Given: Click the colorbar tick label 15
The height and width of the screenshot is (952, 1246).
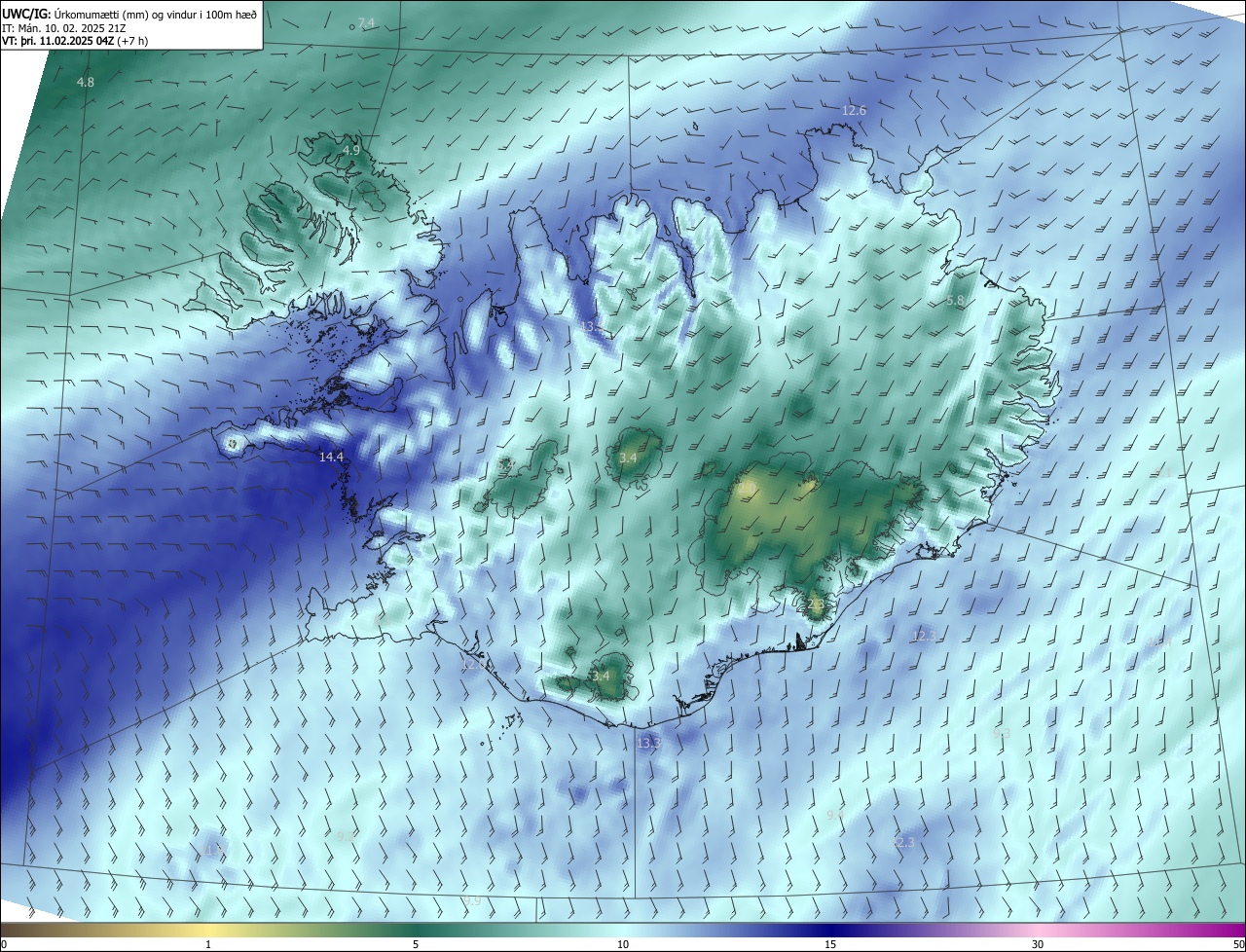Looking at the screenshot, I should [830, 944].
